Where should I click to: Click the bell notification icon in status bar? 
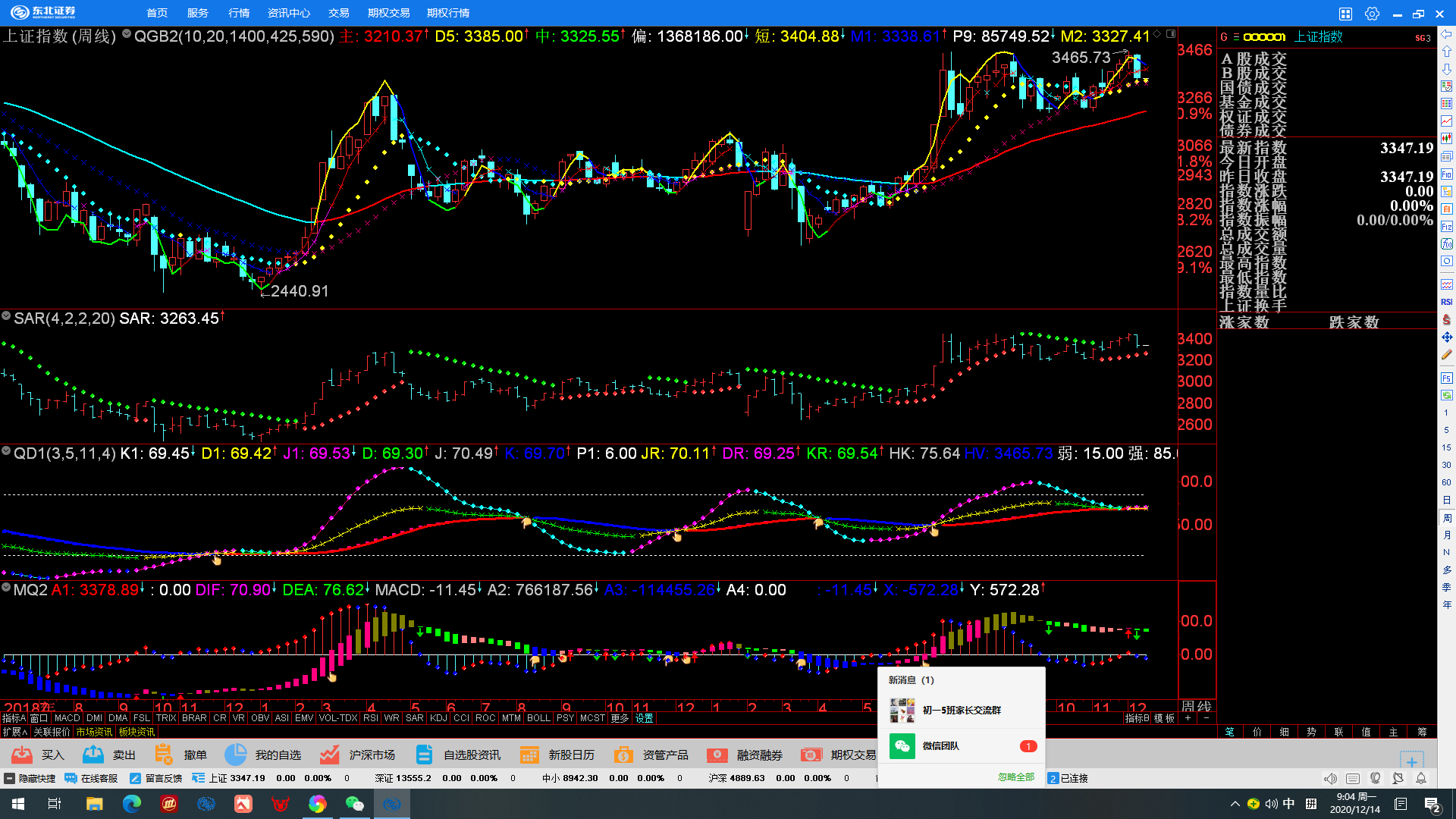click(1421, 779)
